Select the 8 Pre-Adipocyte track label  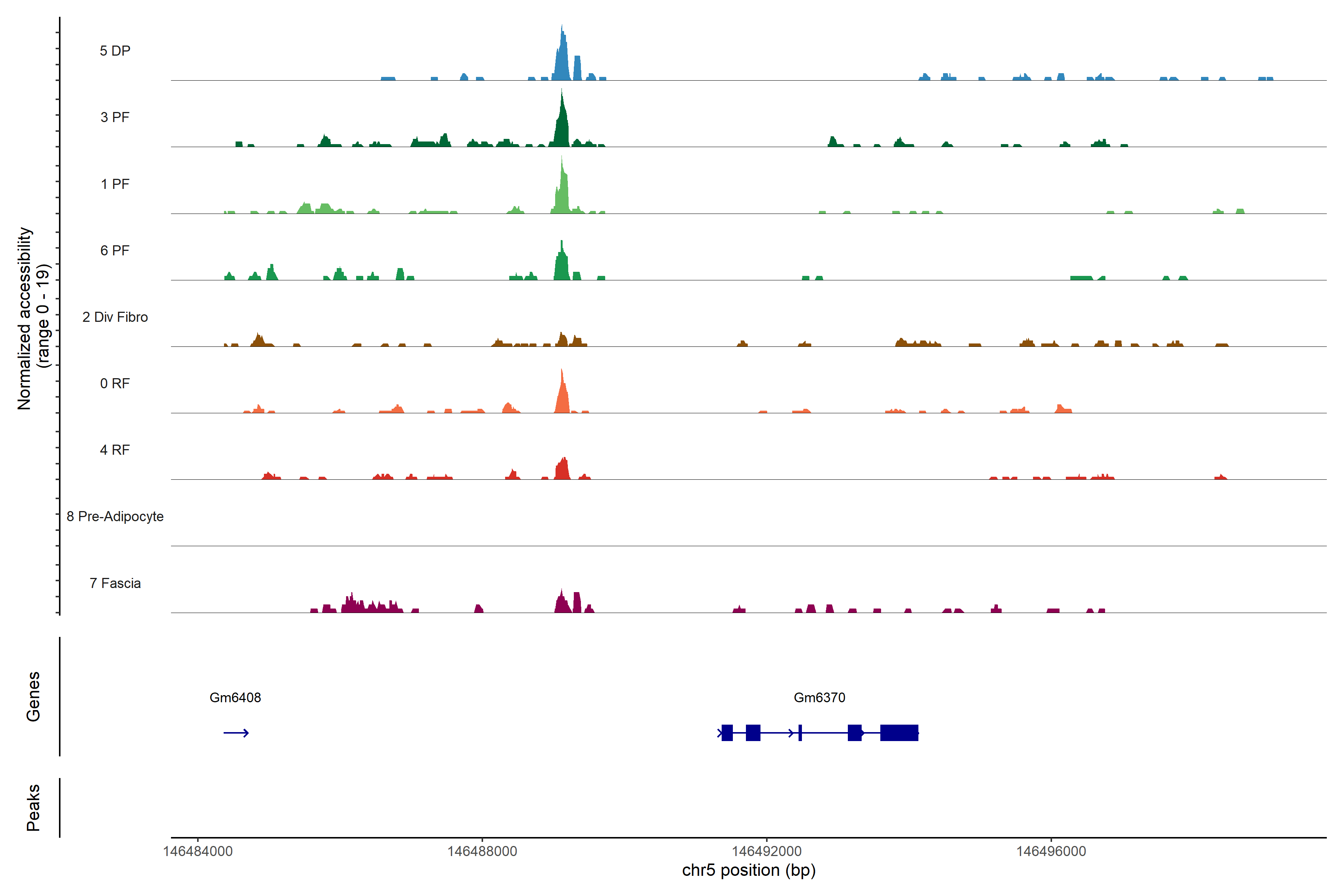pyautogui.click(x=115, y=517)
